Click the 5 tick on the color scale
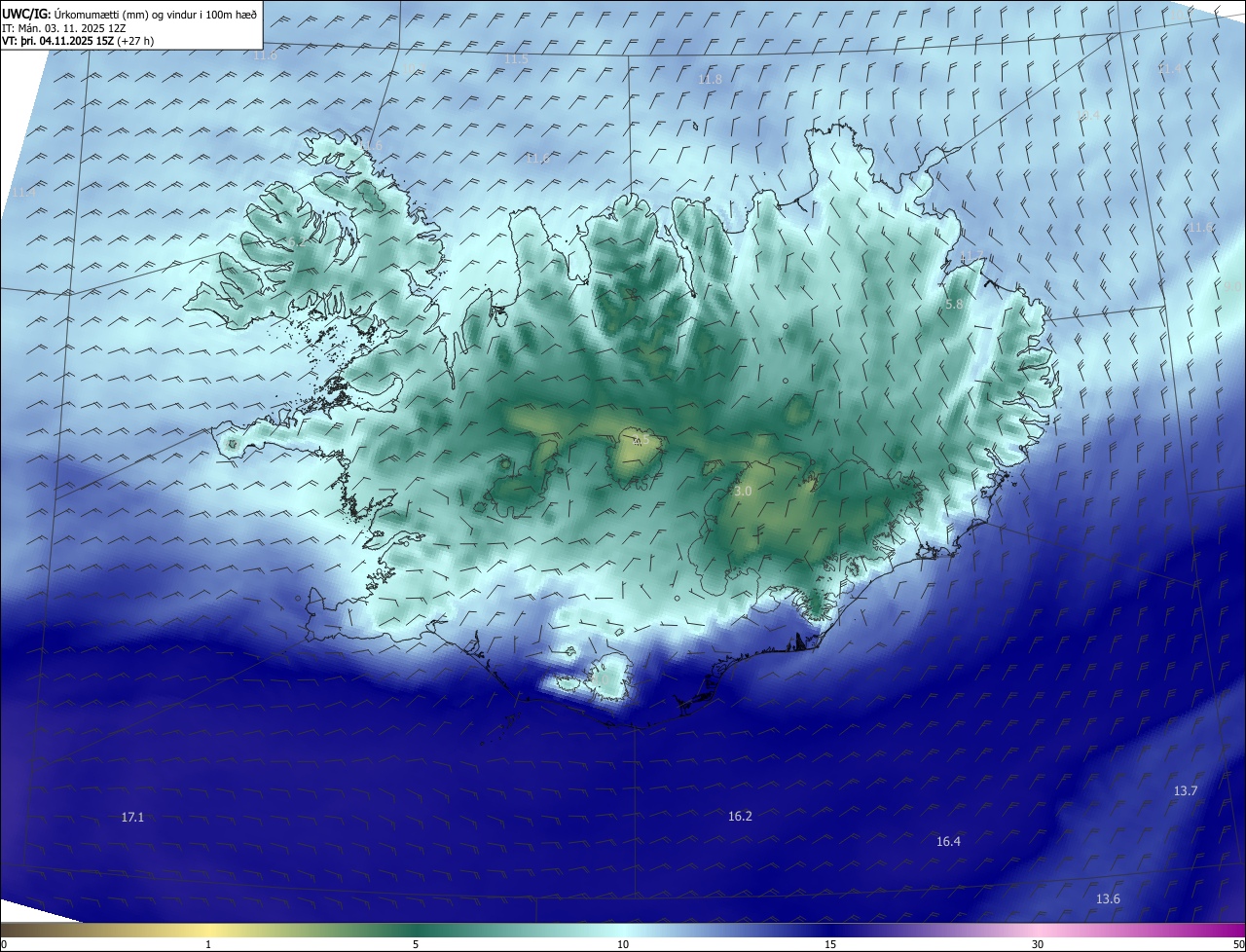This screenshot has width=1246, height=952. [416, 944]
